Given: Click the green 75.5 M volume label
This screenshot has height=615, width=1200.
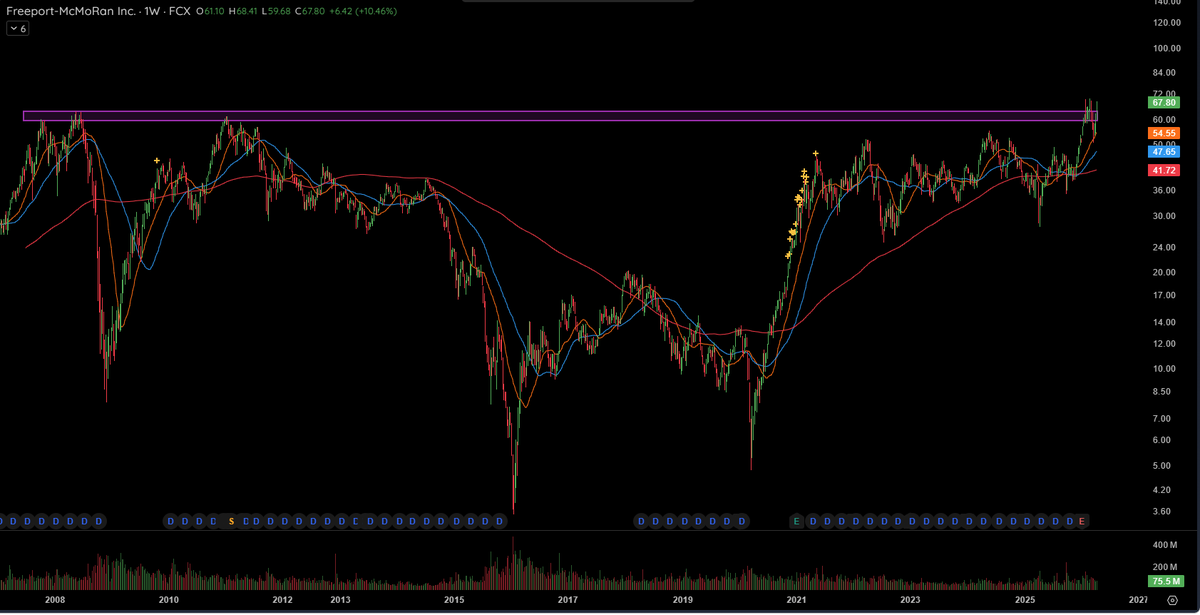Looking at the screenshot, I should point(1164,581).
